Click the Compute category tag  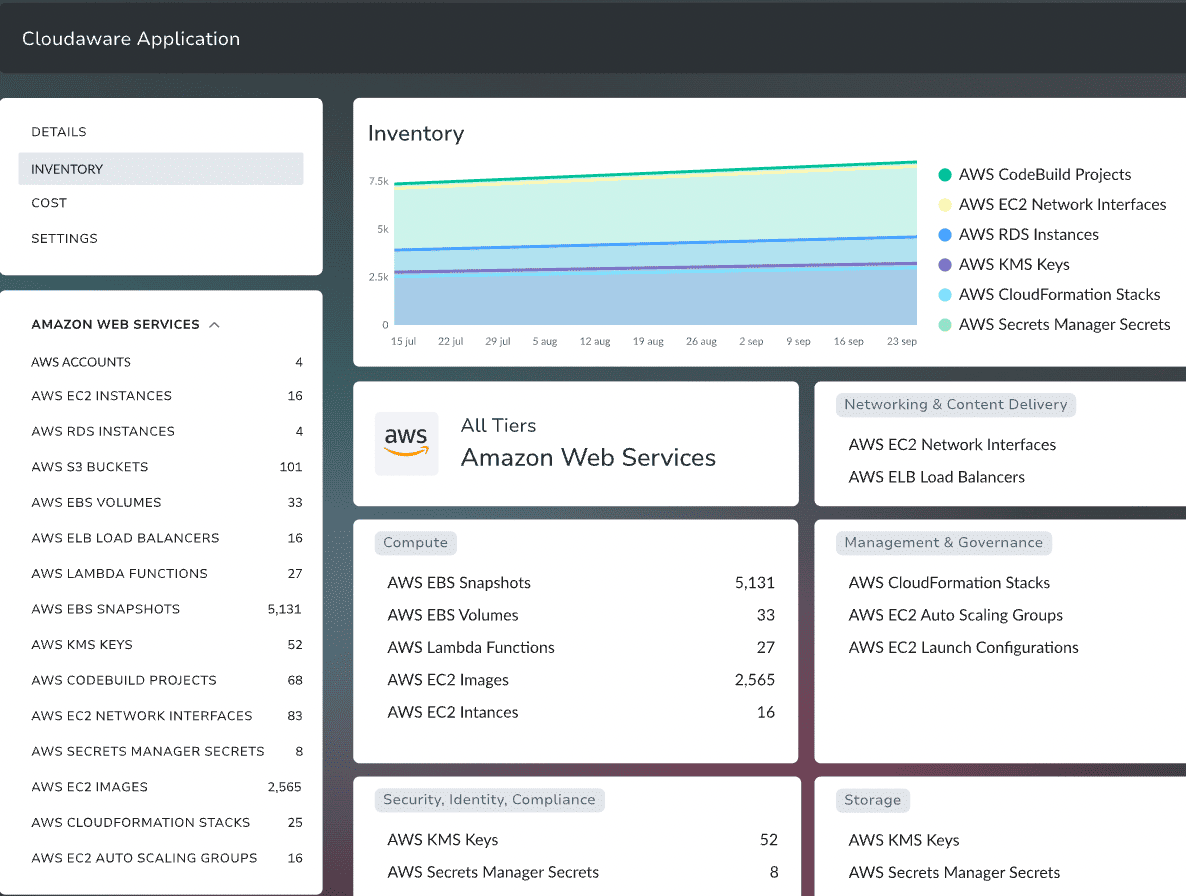[415, 542]
